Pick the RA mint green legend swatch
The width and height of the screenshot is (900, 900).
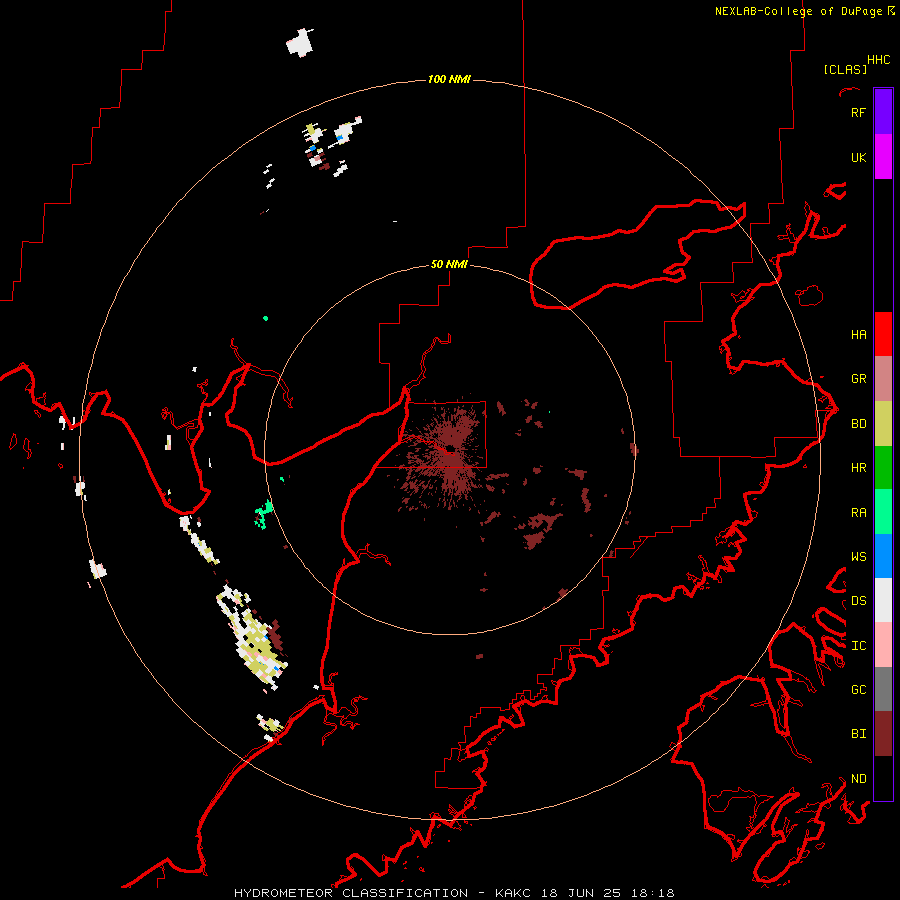click(x=883, y=512)
